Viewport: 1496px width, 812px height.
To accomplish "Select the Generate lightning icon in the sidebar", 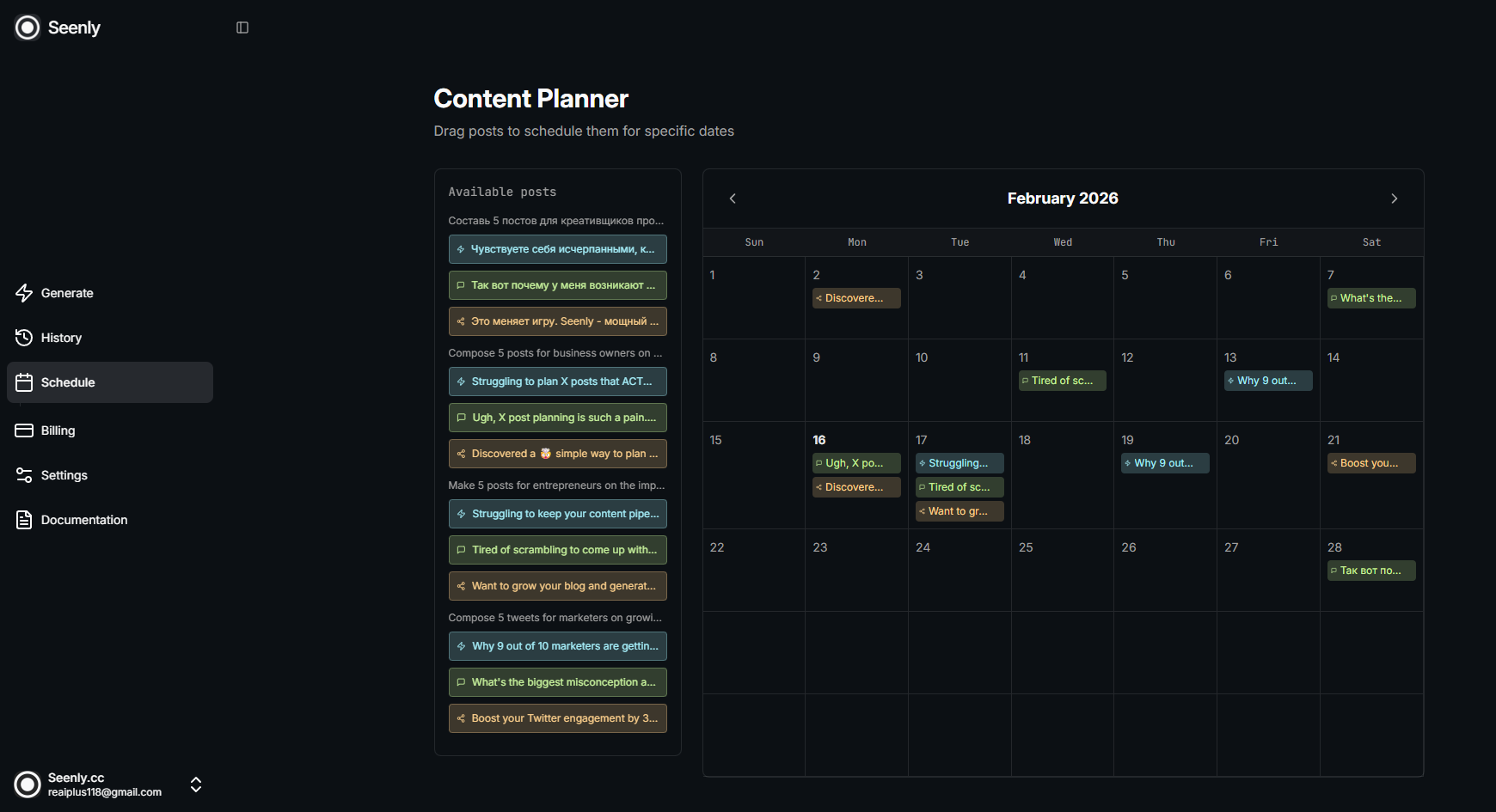I will (24, 293).
